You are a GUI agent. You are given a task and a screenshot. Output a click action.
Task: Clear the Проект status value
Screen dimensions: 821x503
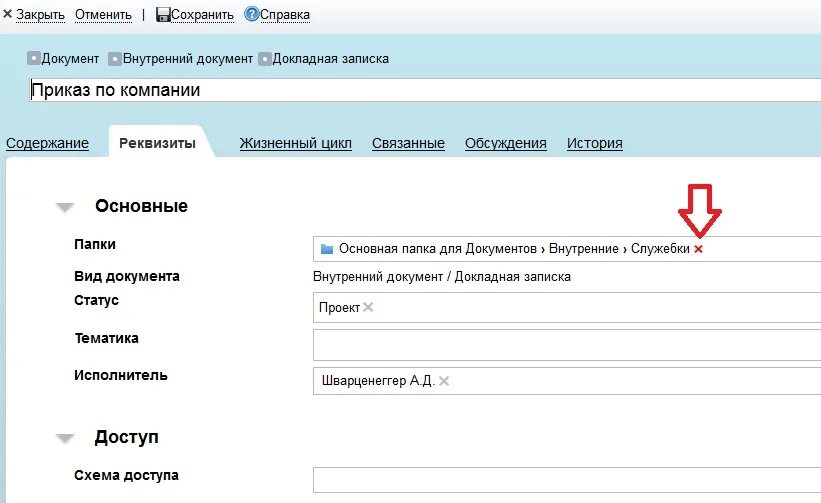tap(368, 307)
